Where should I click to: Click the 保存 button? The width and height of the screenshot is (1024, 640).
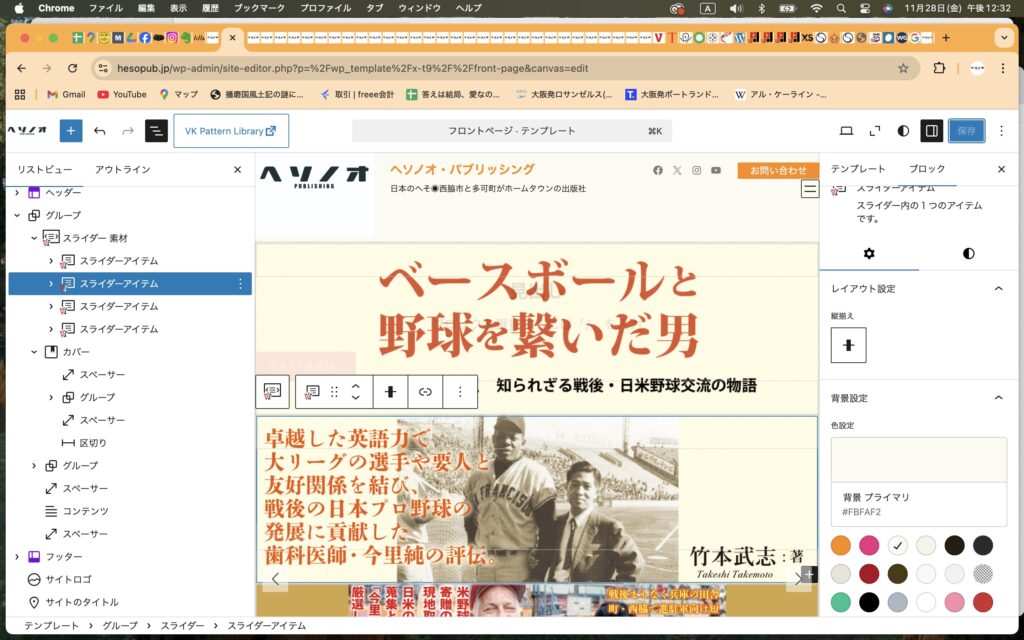tap(966, 131)
